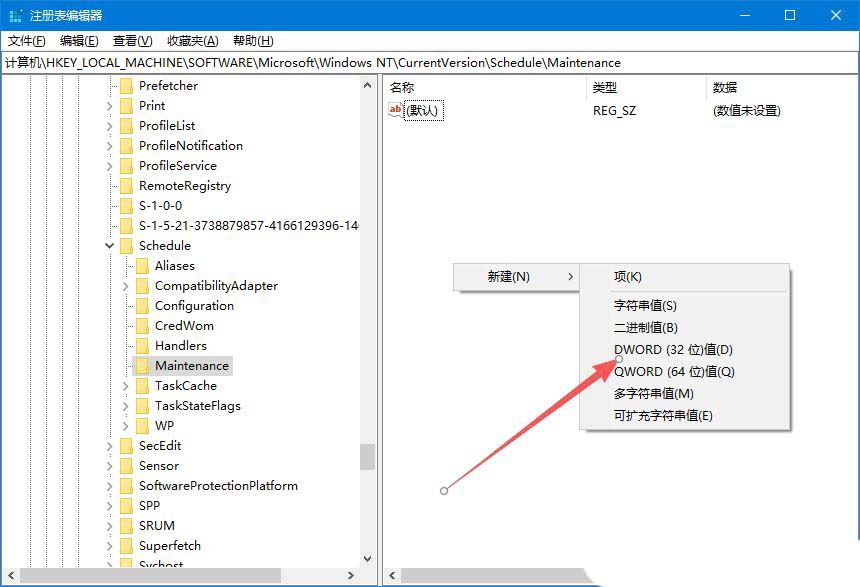Open the 编辑(E) menu
The height and width of the screenshot is (587, 860).
click(x=79, y=41)
